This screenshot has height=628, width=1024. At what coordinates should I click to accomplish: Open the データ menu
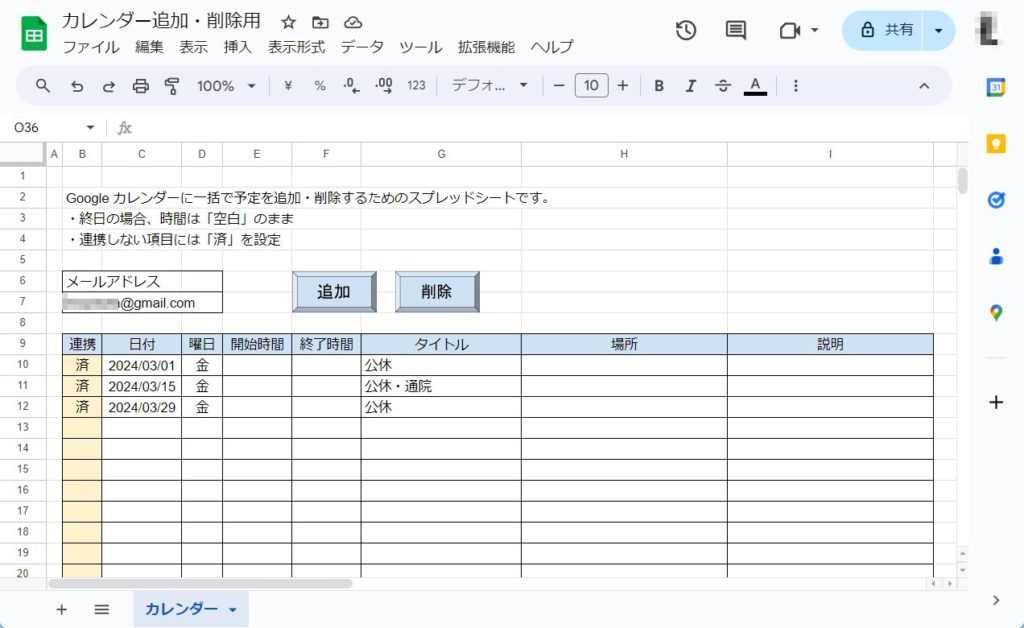[361, 47]
